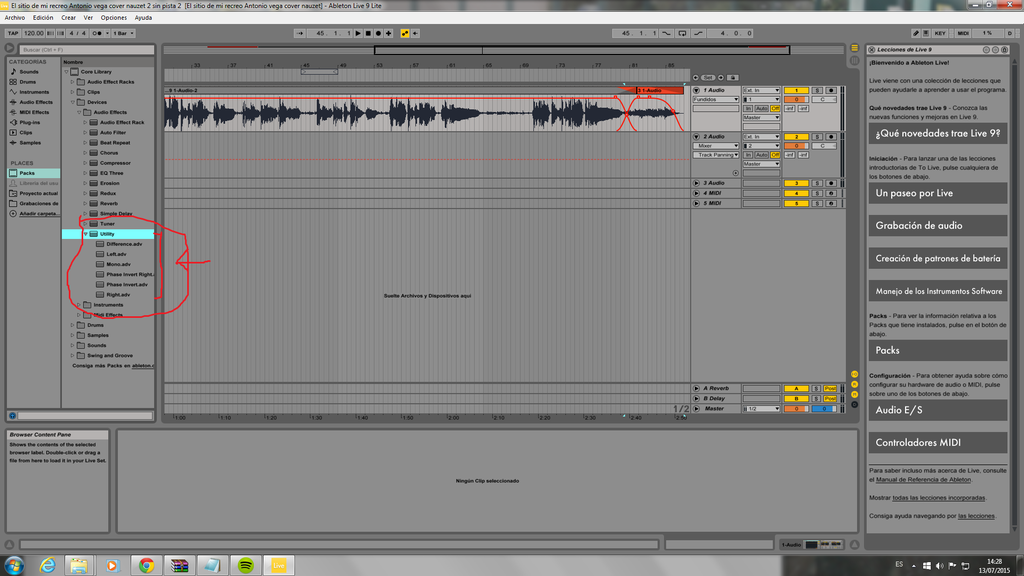This screenshot has height=576, width=1024.
Task: Open Packs under Places
Action: tap(33, 173)
